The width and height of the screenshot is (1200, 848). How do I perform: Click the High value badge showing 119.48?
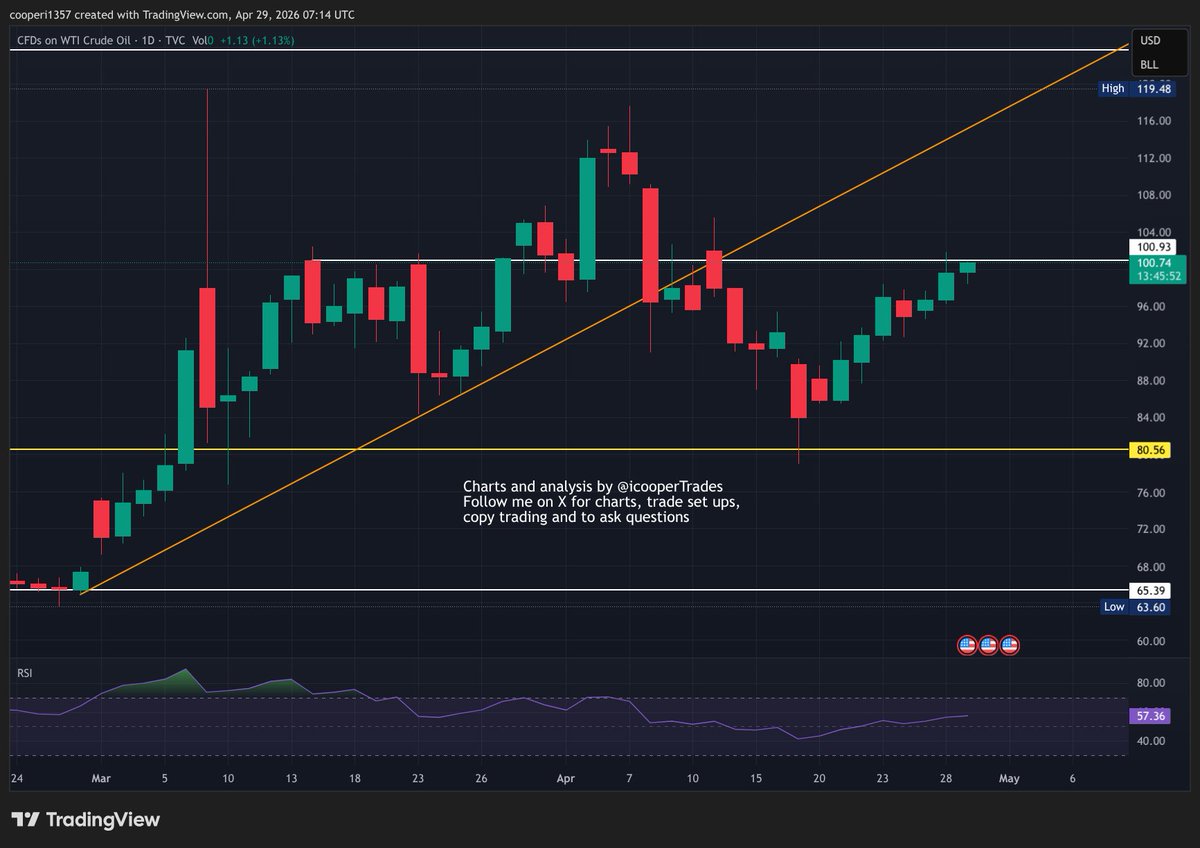point(1140,89)
